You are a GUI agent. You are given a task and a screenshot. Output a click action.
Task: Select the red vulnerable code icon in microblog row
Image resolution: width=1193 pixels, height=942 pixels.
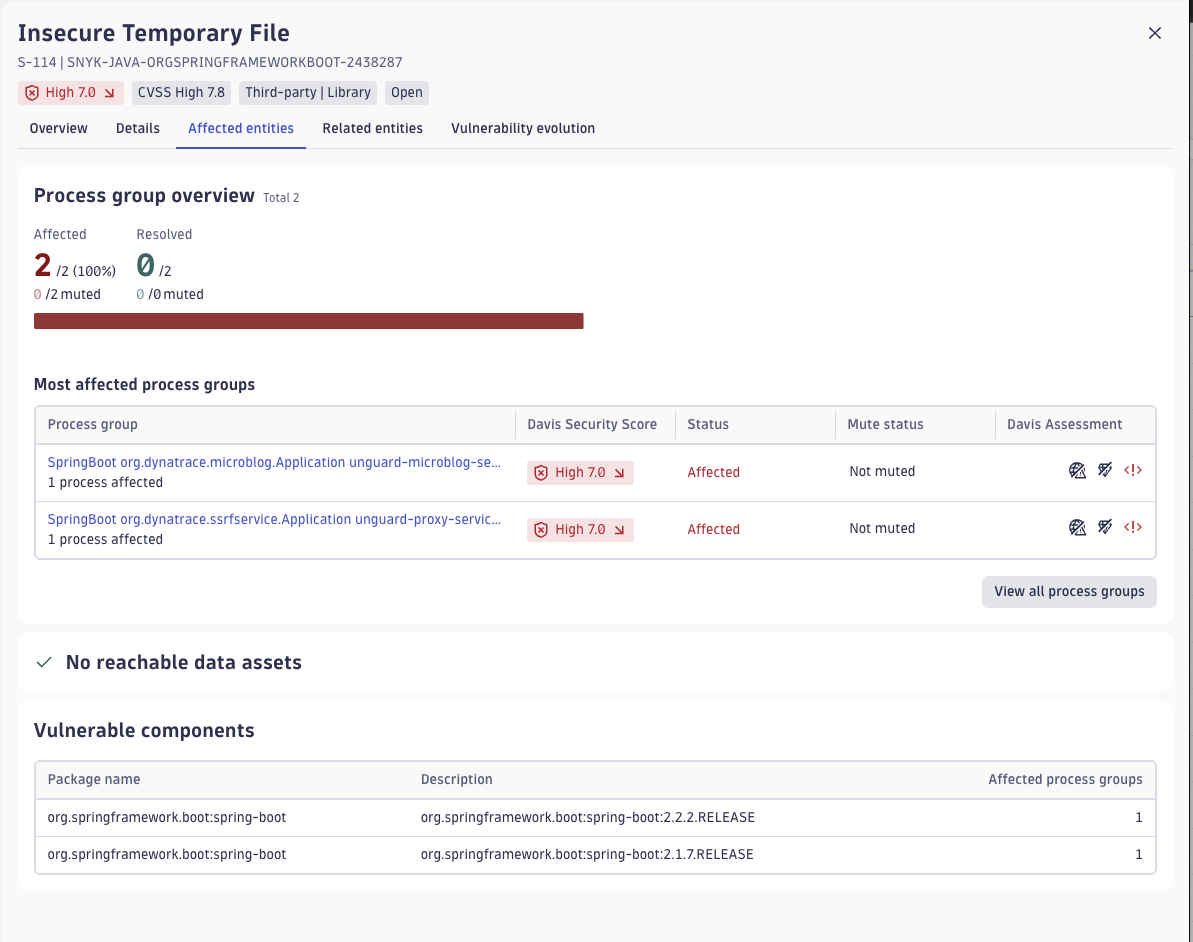tap(1132, 470)
